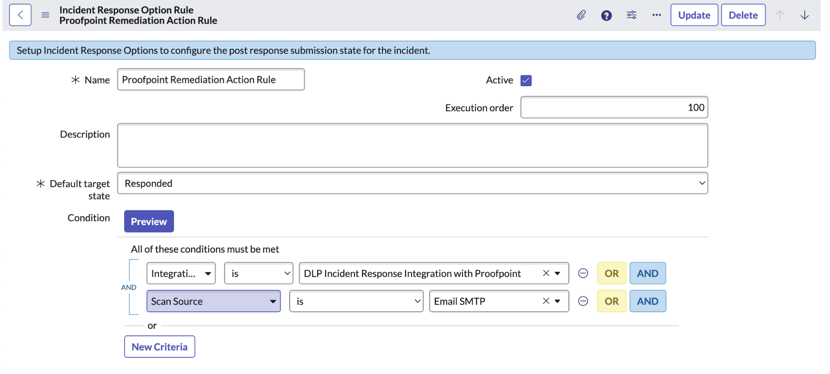Open more options ellipsis in header
The height and width of the screenshot is (374, 830).
click(656, 15)
